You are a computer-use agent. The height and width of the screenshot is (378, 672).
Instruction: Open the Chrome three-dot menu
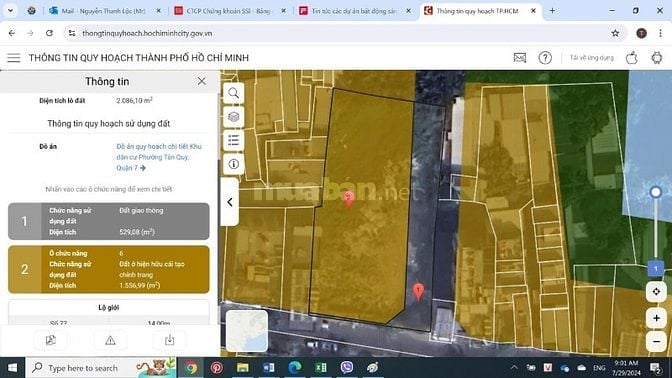(660, 33)
